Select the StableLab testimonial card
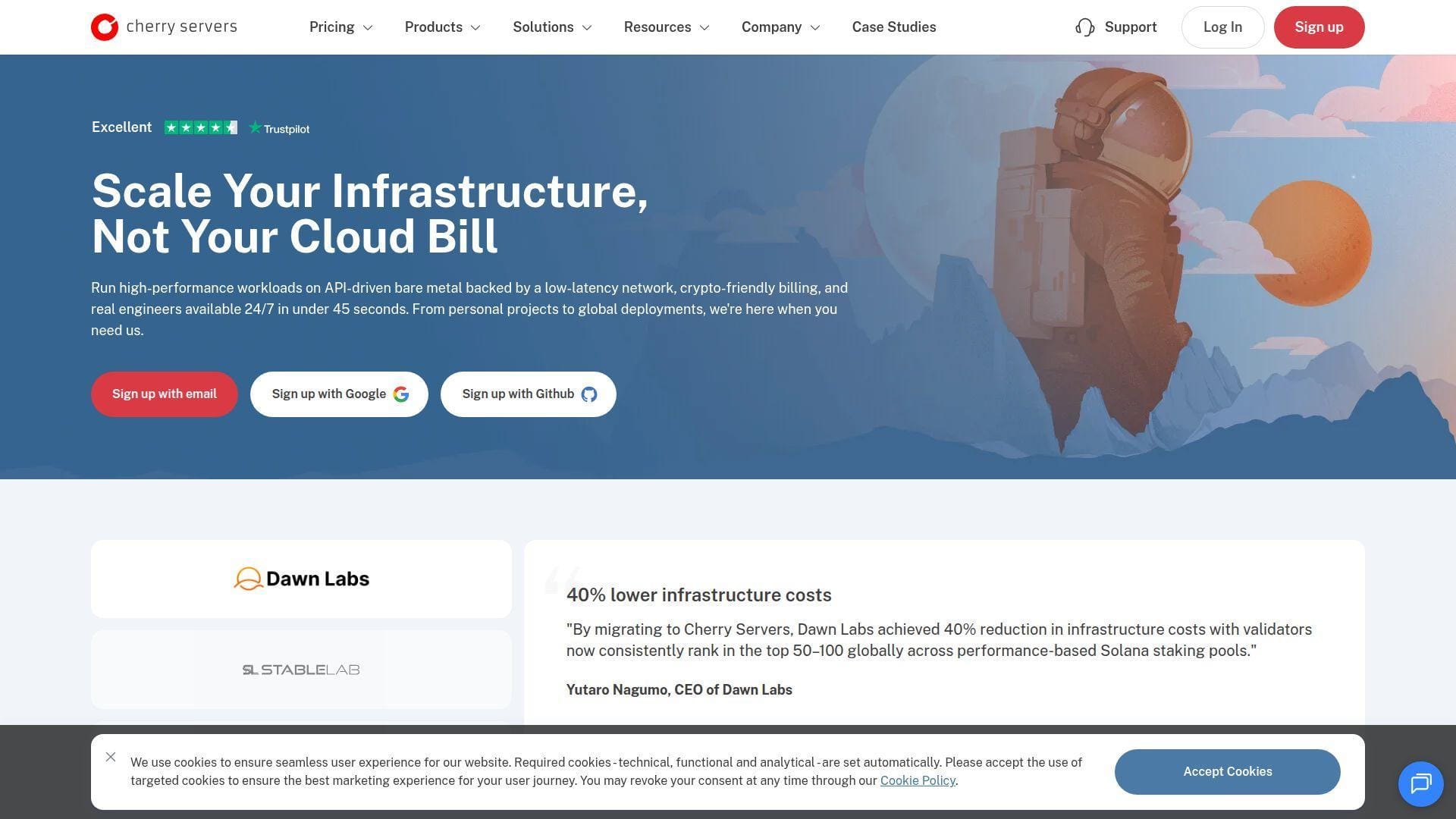 coord(301,670)
